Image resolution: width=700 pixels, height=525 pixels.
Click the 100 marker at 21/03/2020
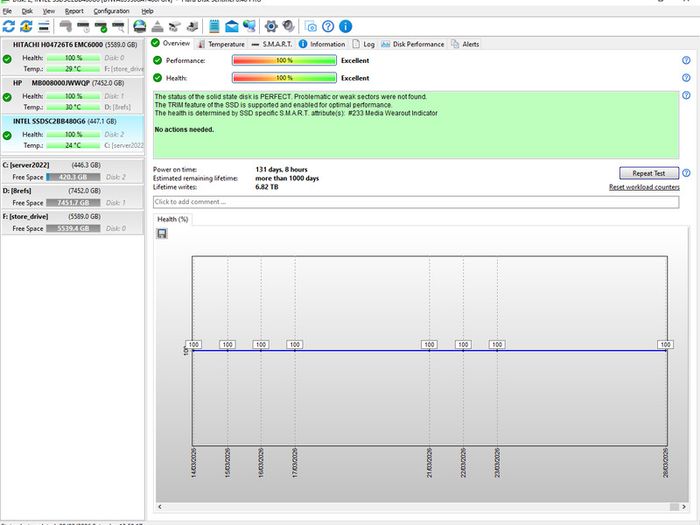coord(429,344)
